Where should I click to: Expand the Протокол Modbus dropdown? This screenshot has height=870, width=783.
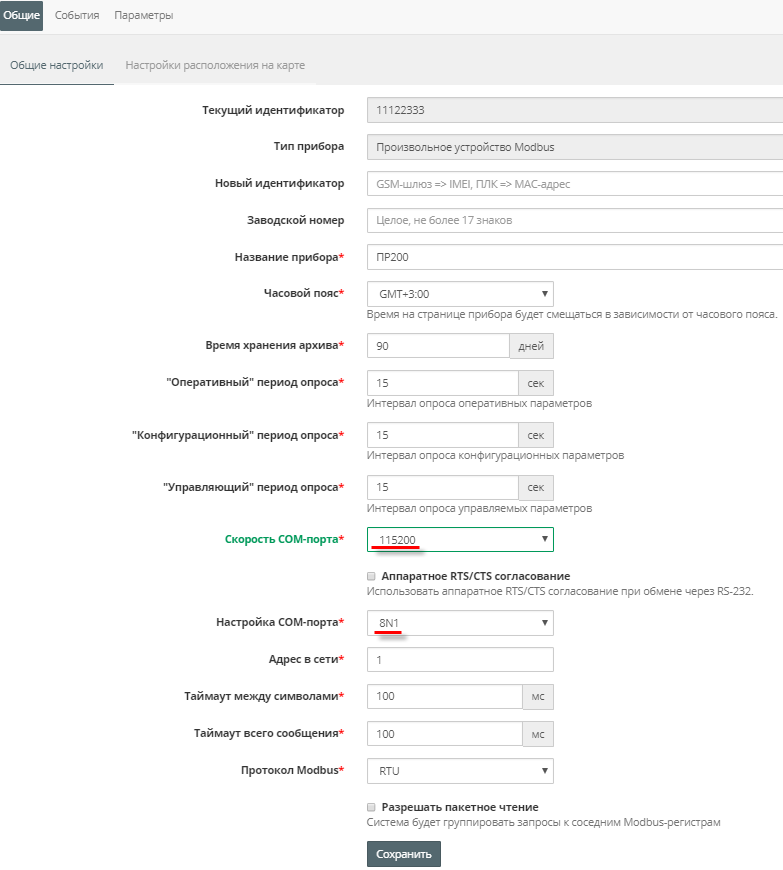coord(460,771)
